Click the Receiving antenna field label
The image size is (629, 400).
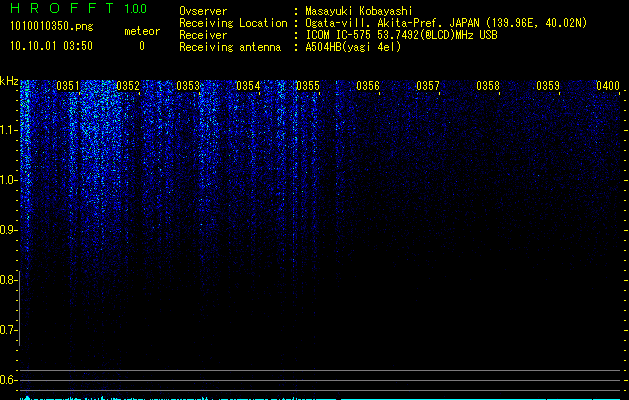point(230,47)
